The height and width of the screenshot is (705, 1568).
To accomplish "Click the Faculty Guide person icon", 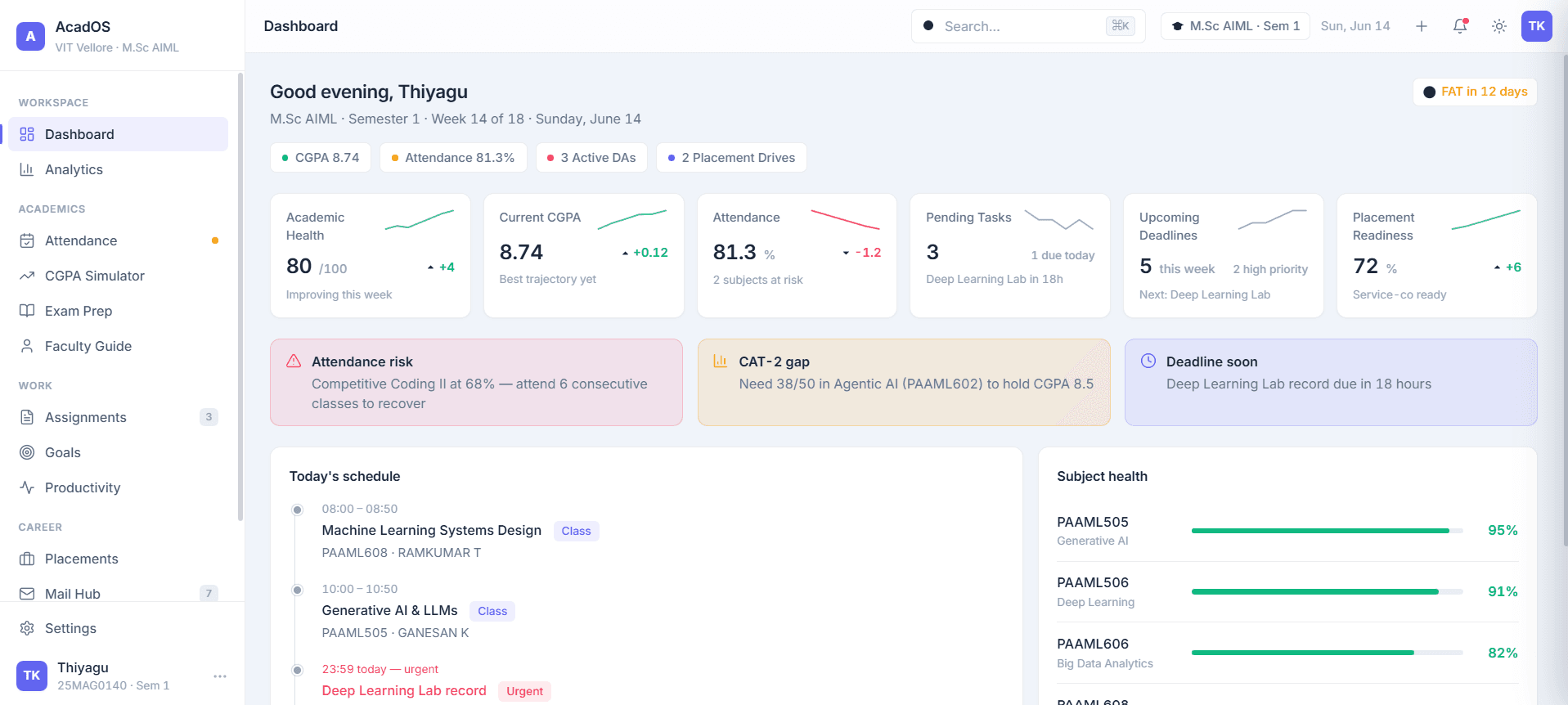I will pyautogui.click(x=27, y=346).
